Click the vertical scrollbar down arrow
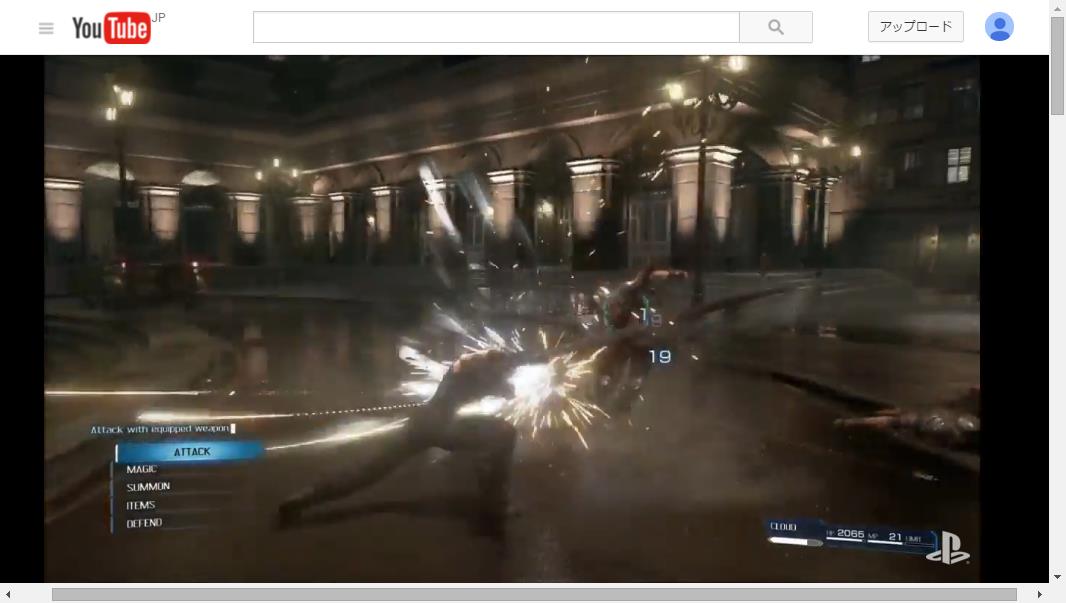This screenshot has width=1066, height=603. 1057,577
